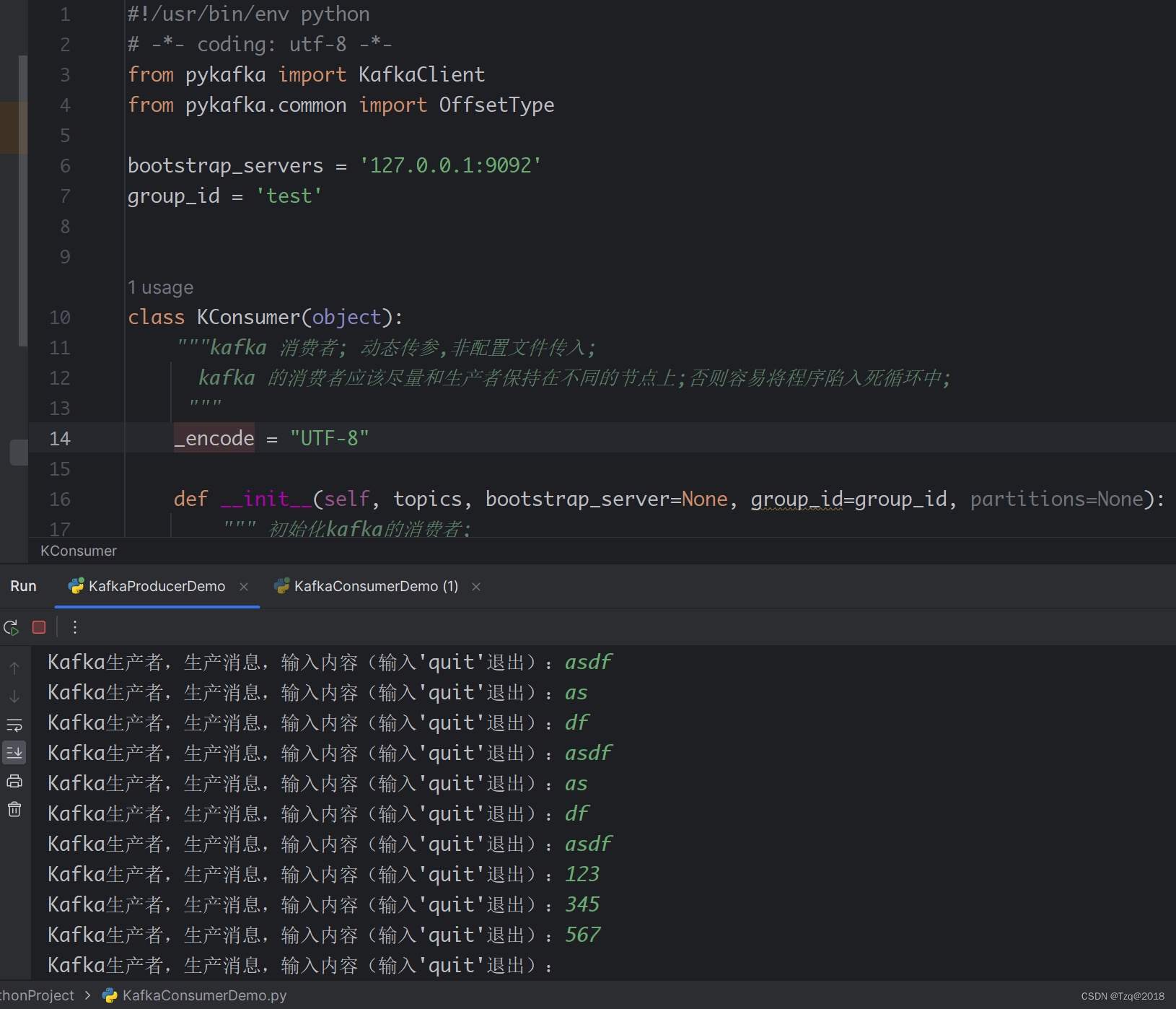The width and height of the screenshot is (1176, 1009).
Task: Open KafkaConsumerDemo.py from the status bar path
Action: click(x=203, y=995)
